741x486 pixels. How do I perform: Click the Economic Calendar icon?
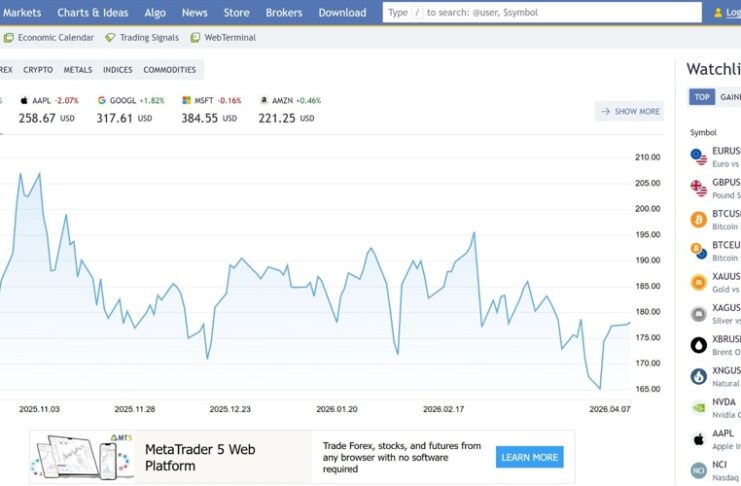[8, 38]
